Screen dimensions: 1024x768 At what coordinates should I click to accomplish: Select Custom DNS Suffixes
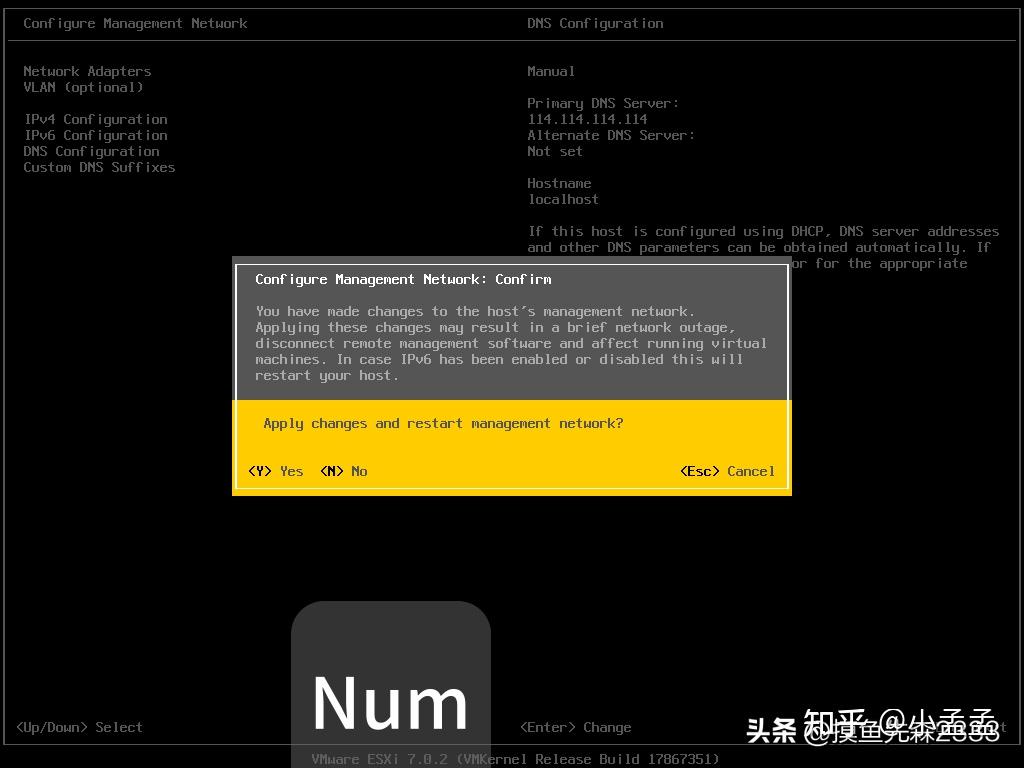pyautogui.click(x=99, y=167)
